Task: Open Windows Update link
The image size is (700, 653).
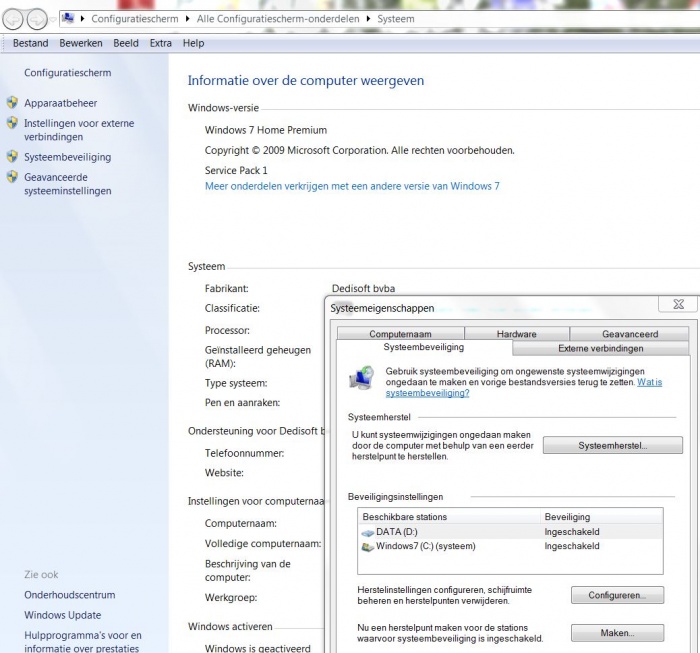Action: click(62, 615)
